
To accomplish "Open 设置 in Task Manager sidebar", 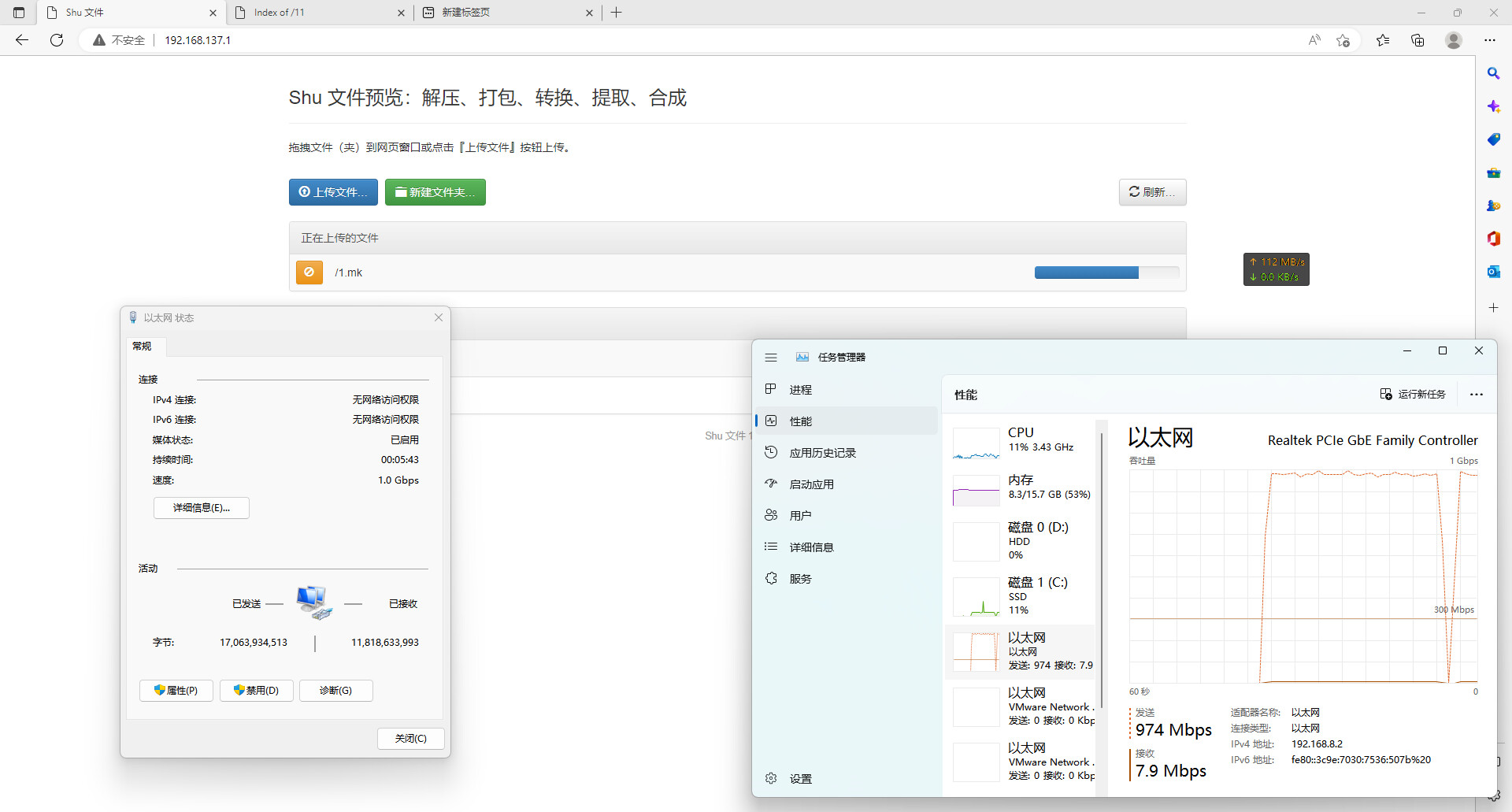I will point(847,779).
